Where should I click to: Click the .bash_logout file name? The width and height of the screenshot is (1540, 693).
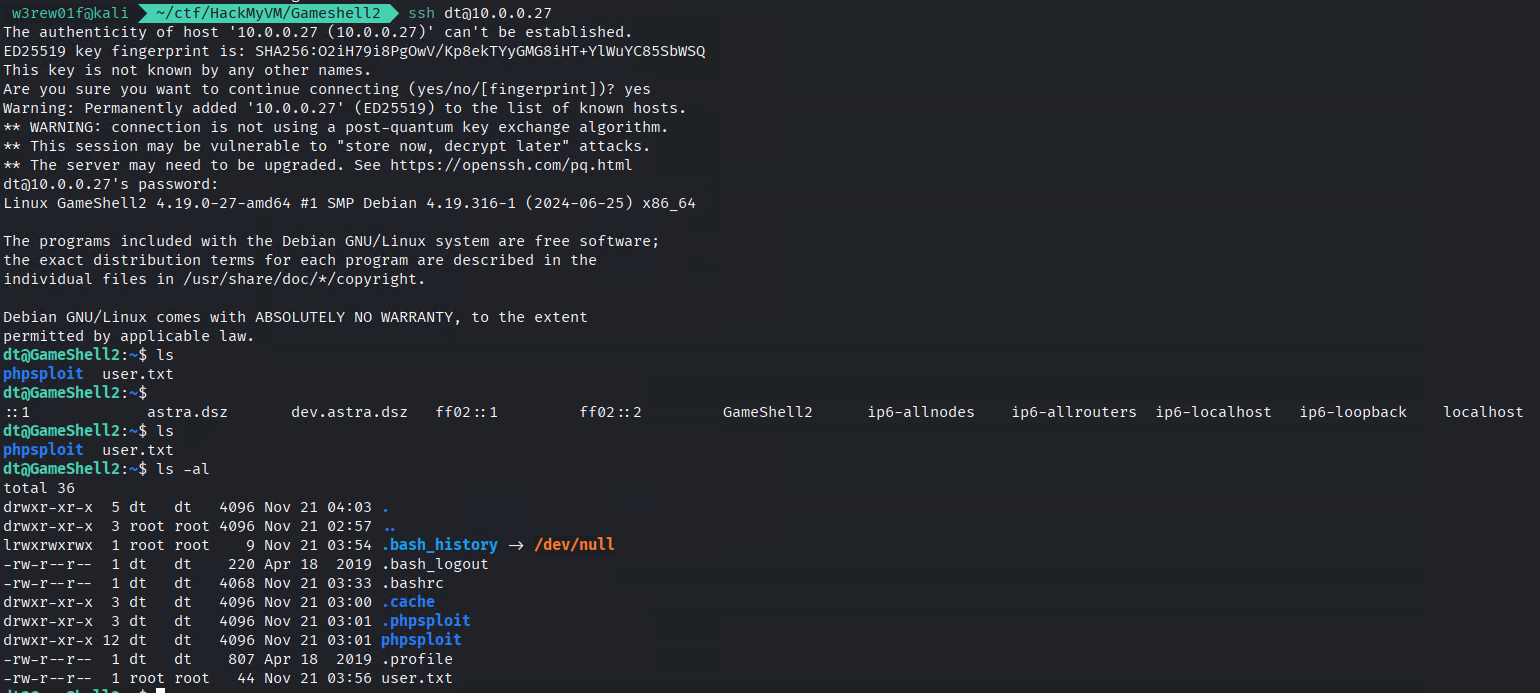tap(434, 564)
